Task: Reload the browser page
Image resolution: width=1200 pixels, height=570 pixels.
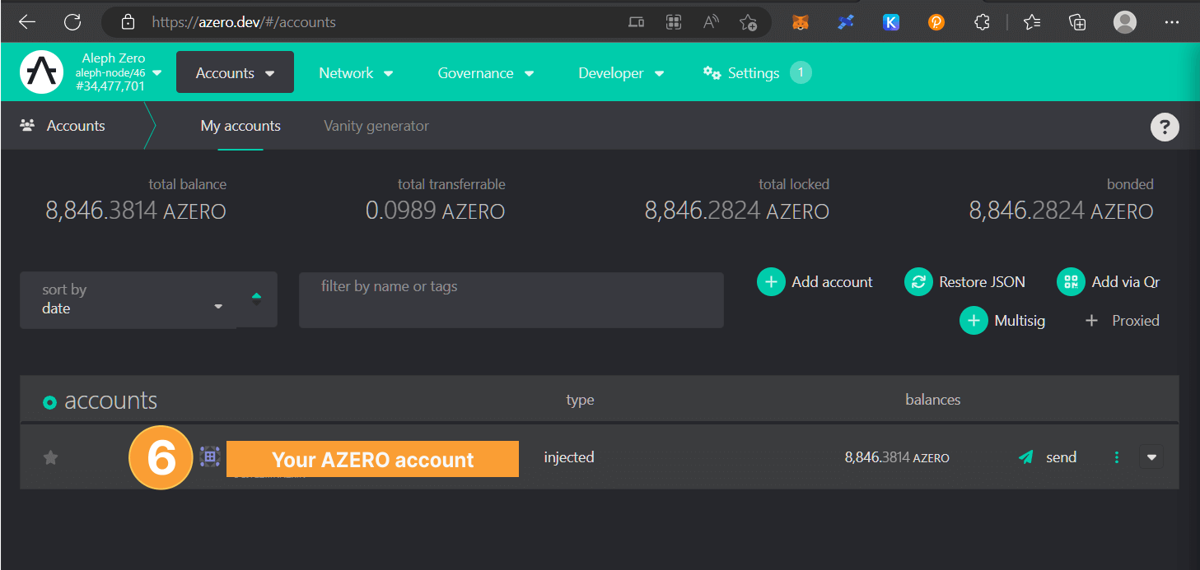Action: 72,21
